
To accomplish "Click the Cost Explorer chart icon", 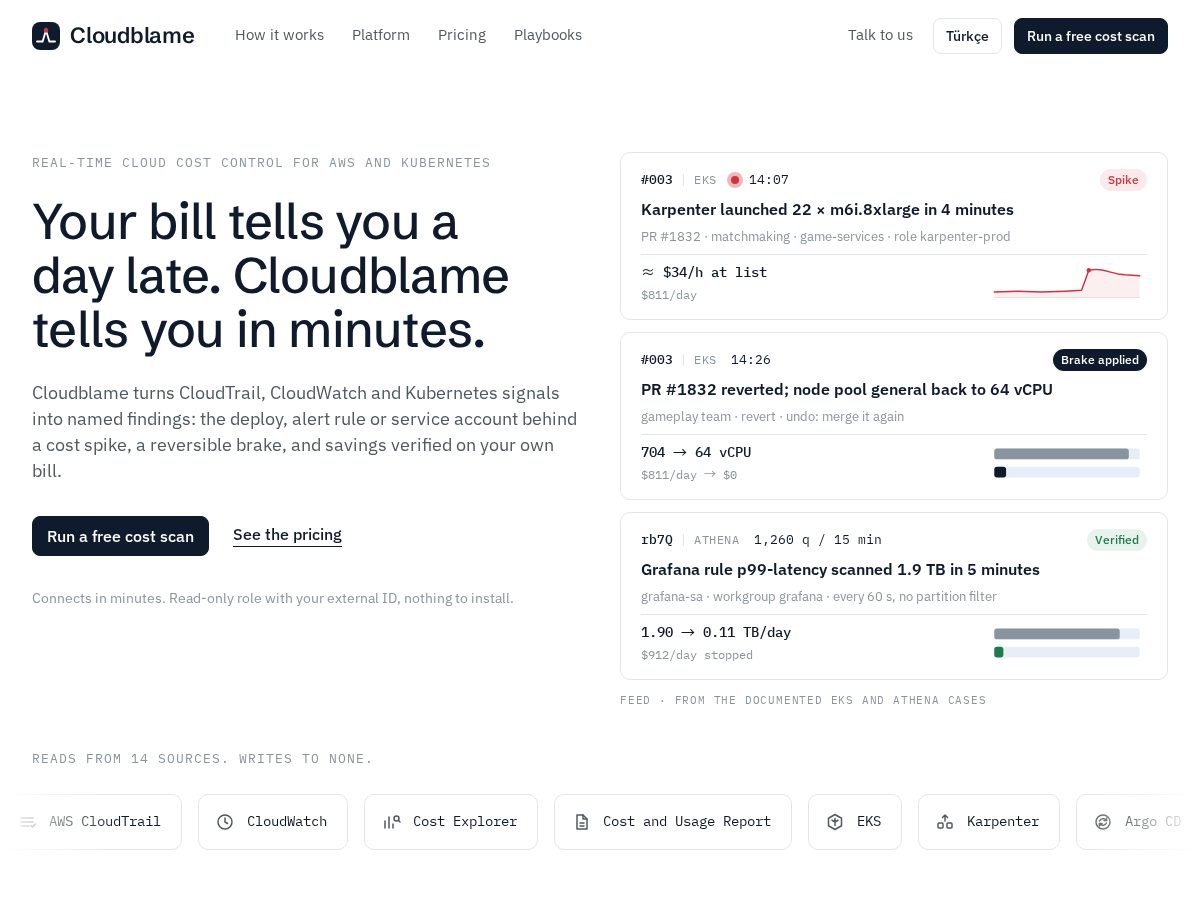I will (x=391, y=822).
